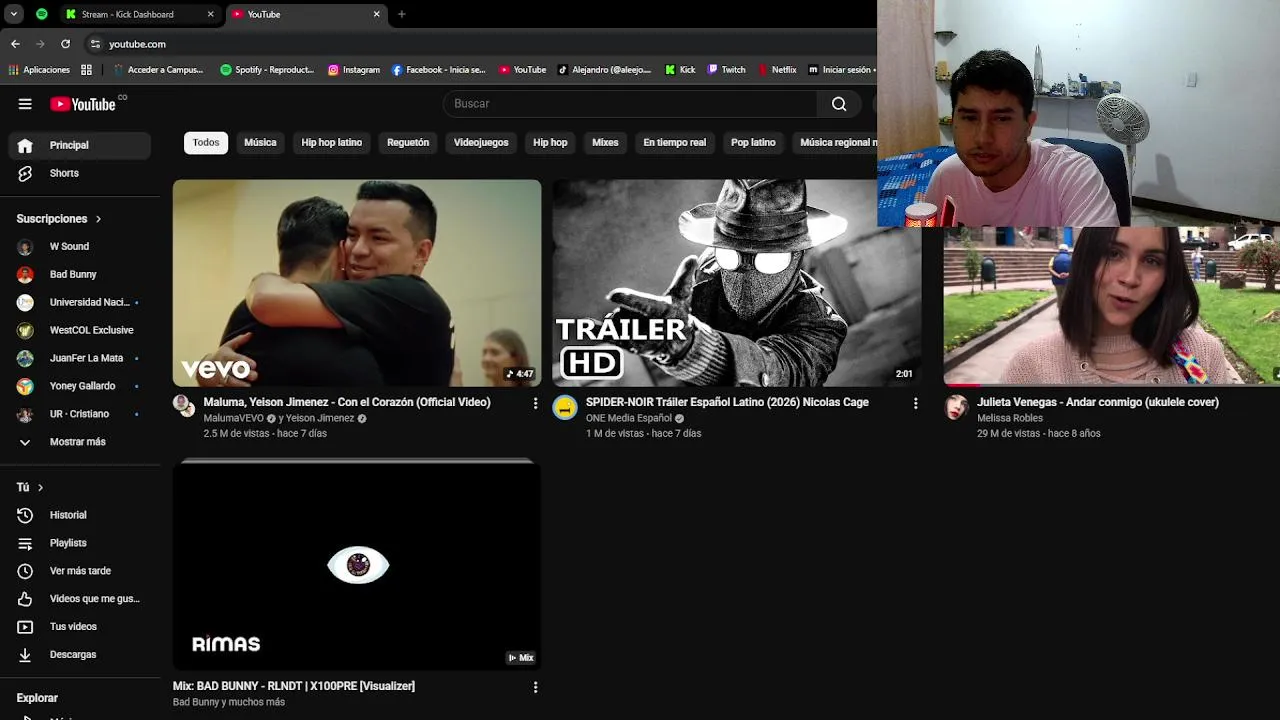Select the Pop latino chip

pos(753,143)
